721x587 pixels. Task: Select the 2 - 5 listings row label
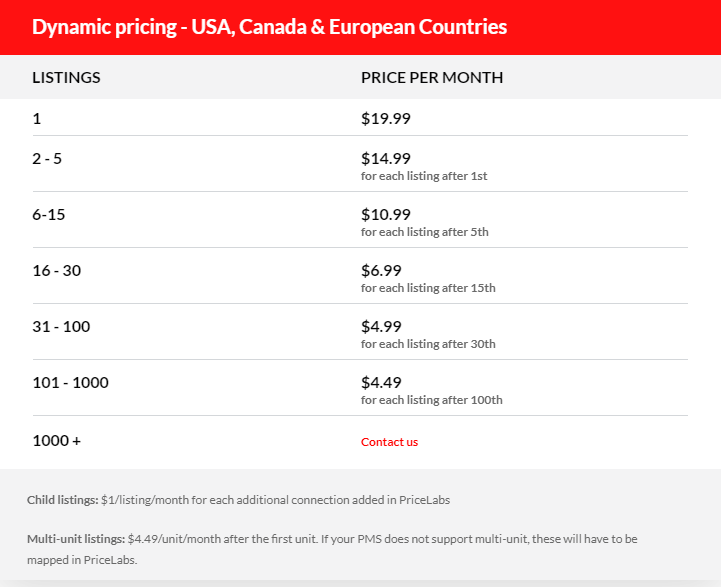[x=47, y=159]
